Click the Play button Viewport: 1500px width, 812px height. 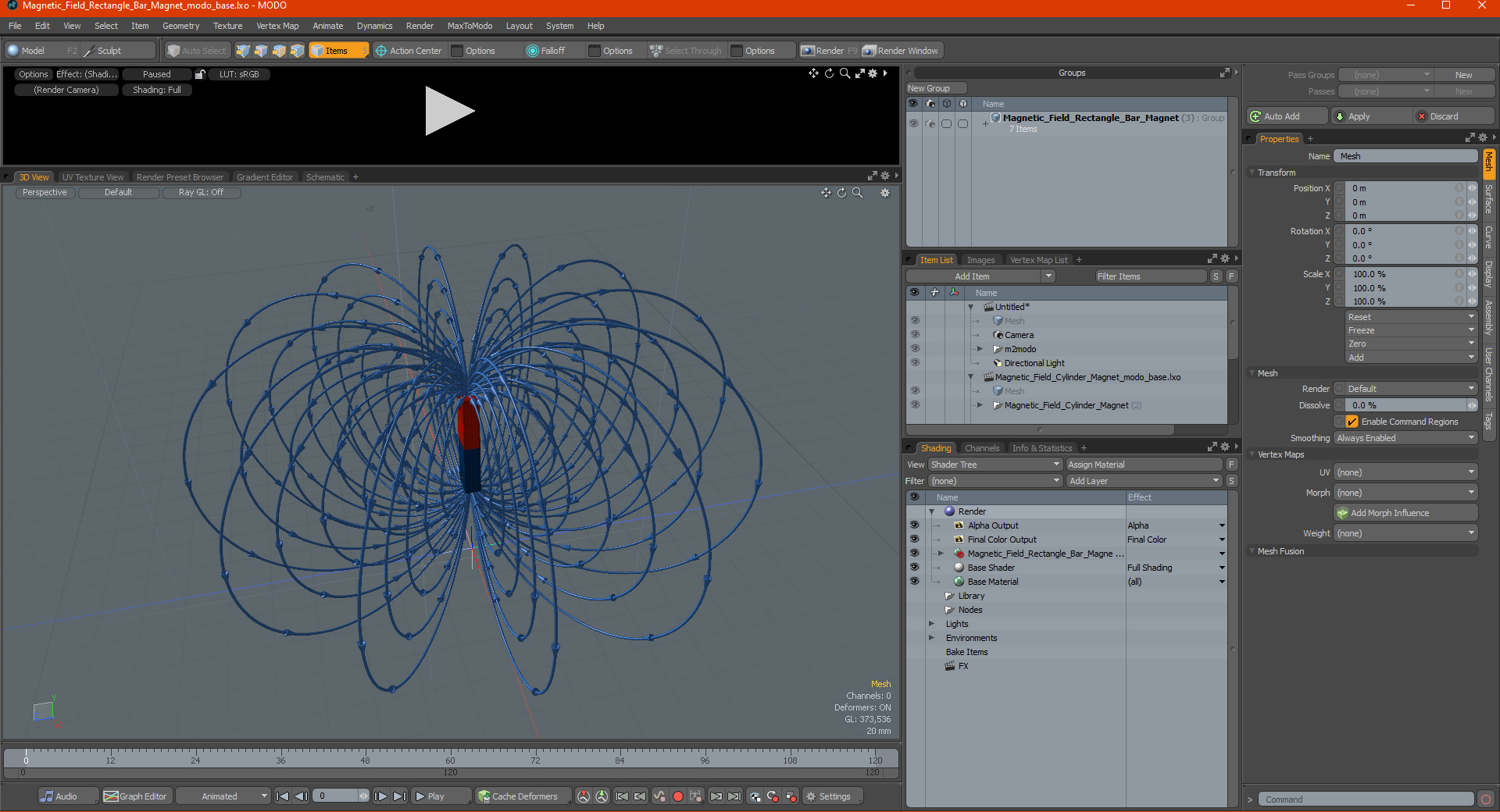(x=441, y=796)
